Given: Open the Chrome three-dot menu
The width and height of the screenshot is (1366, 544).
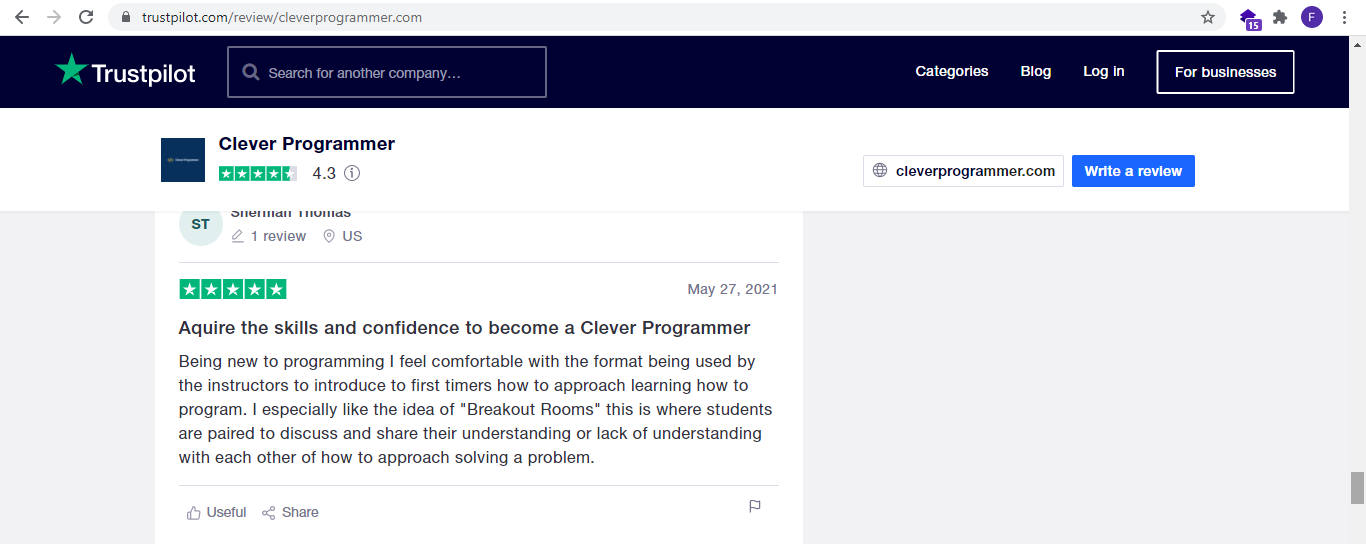Looking at the screenshot, I should [x=1345, y=17].
